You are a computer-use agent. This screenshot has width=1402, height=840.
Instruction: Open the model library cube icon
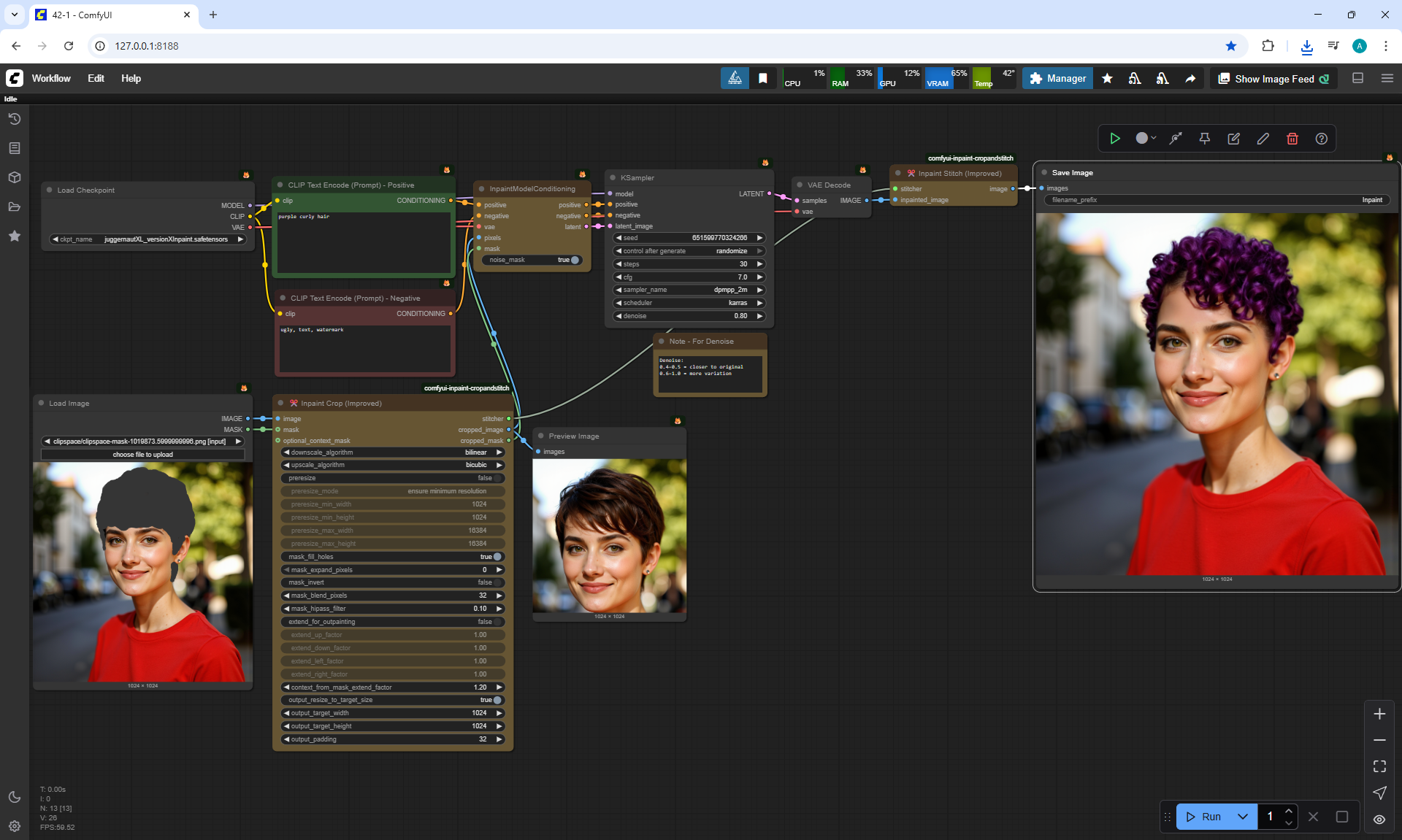coord(15,177)
